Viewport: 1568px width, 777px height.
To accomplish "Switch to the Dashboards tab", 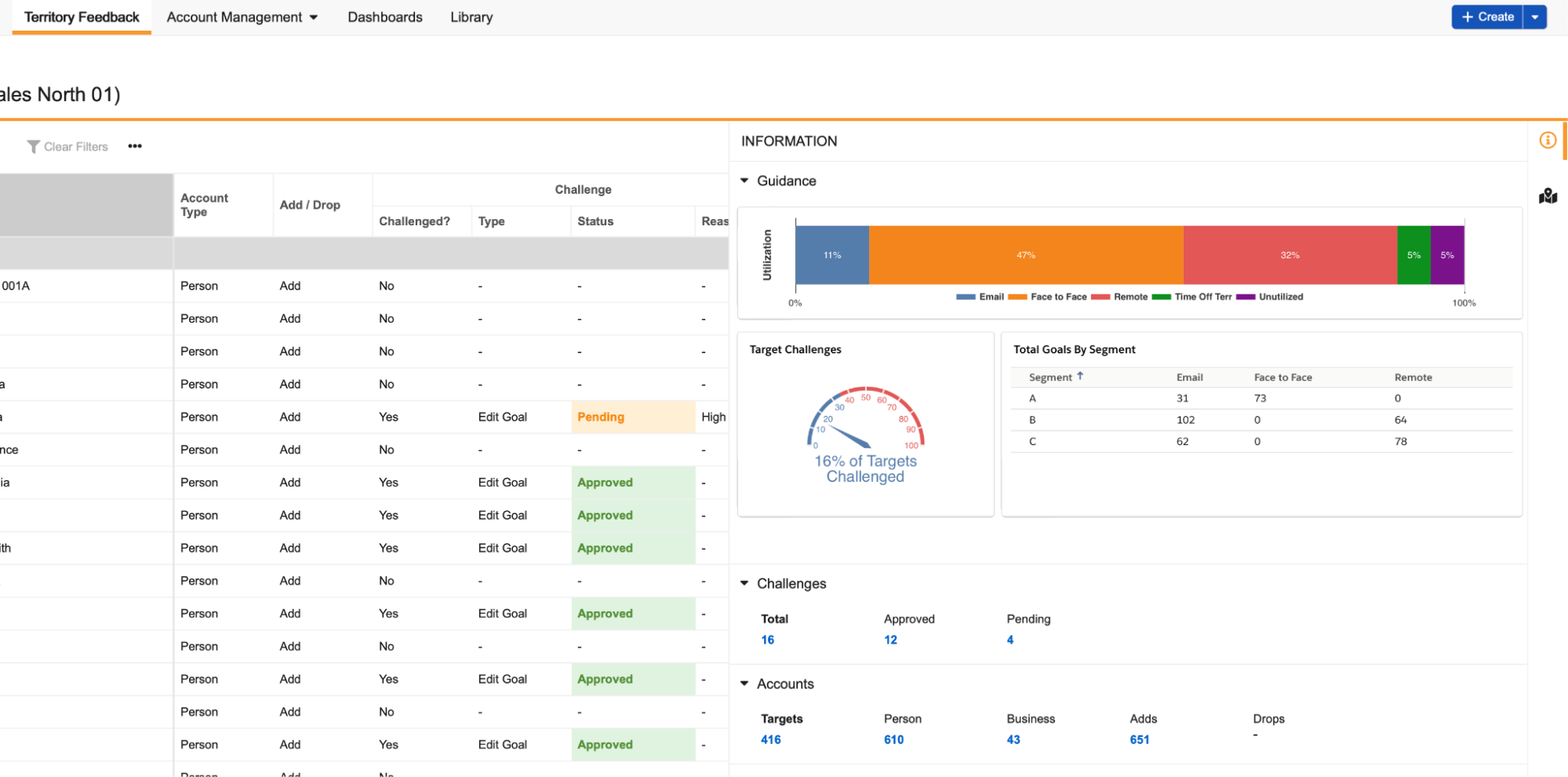I will click(384, 17).
